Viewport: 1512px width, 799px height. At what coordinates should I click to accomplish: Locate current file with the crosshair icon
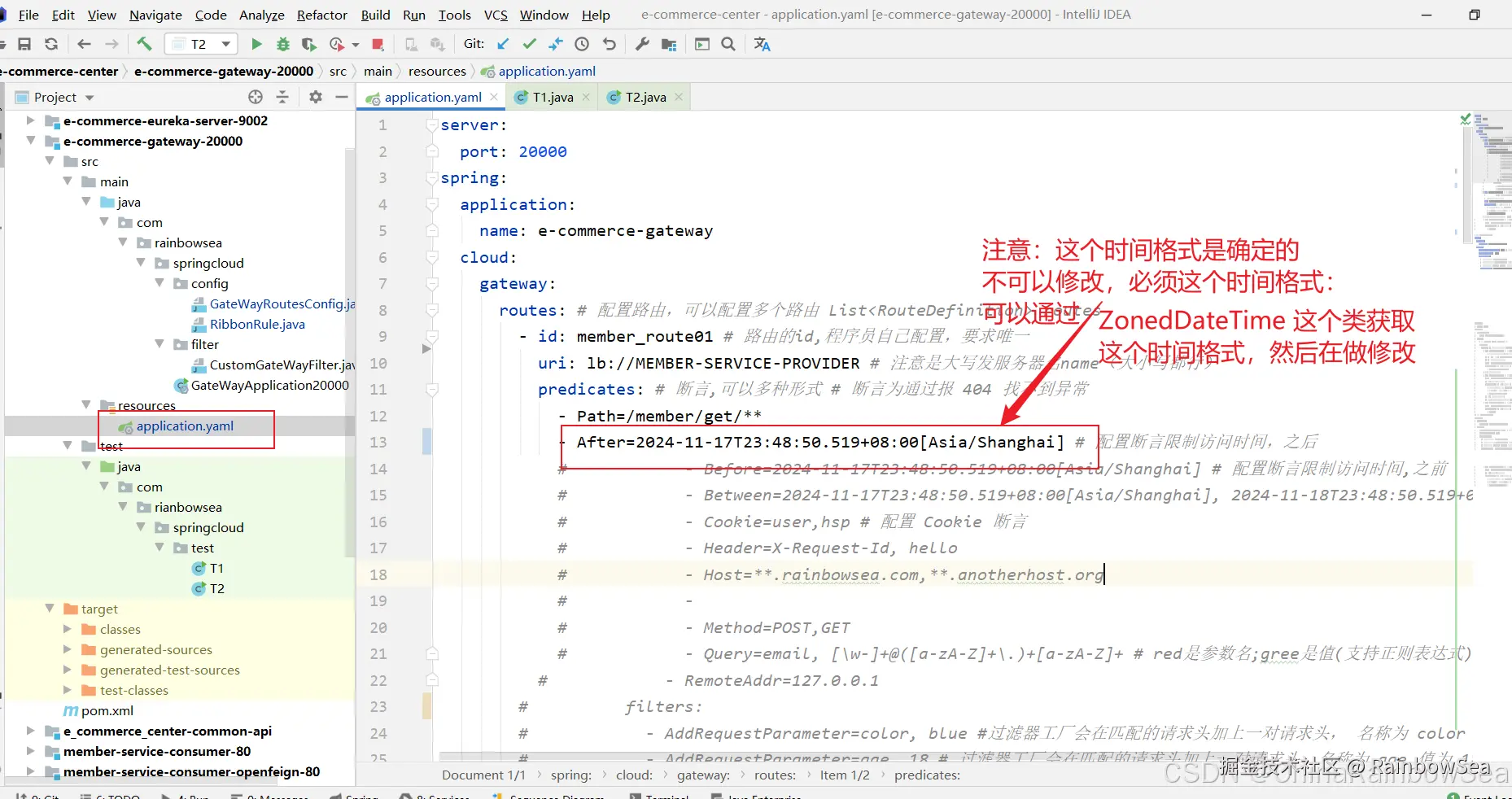[x=256, y=97]
